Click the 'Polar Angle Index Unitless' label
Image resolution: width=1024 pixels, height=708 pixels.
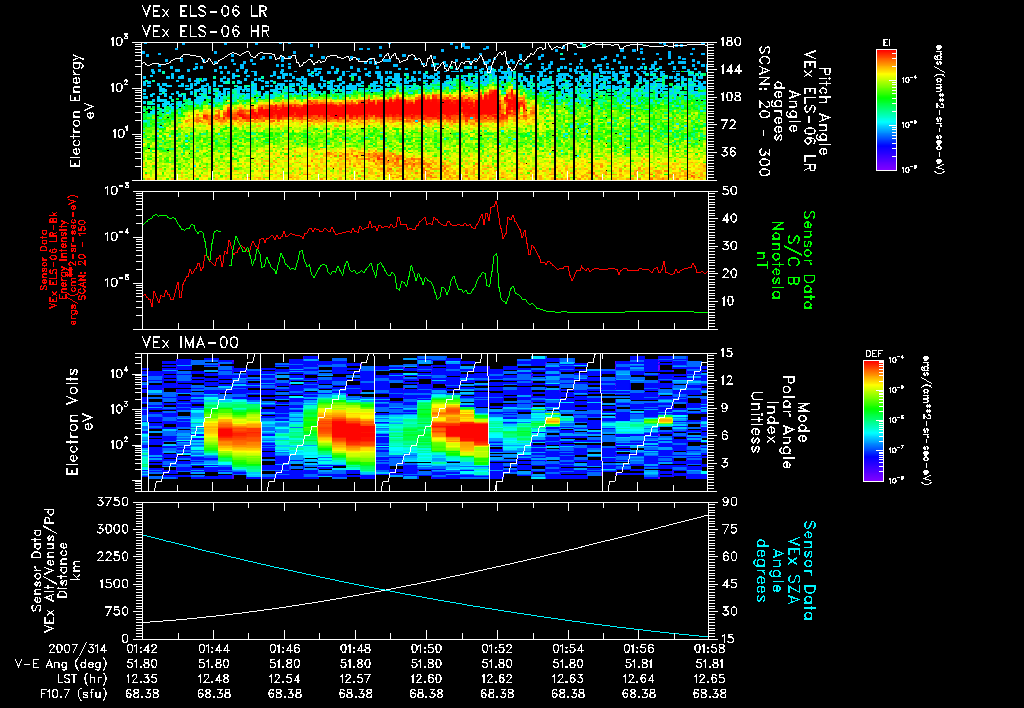click(x=773, y=422)
